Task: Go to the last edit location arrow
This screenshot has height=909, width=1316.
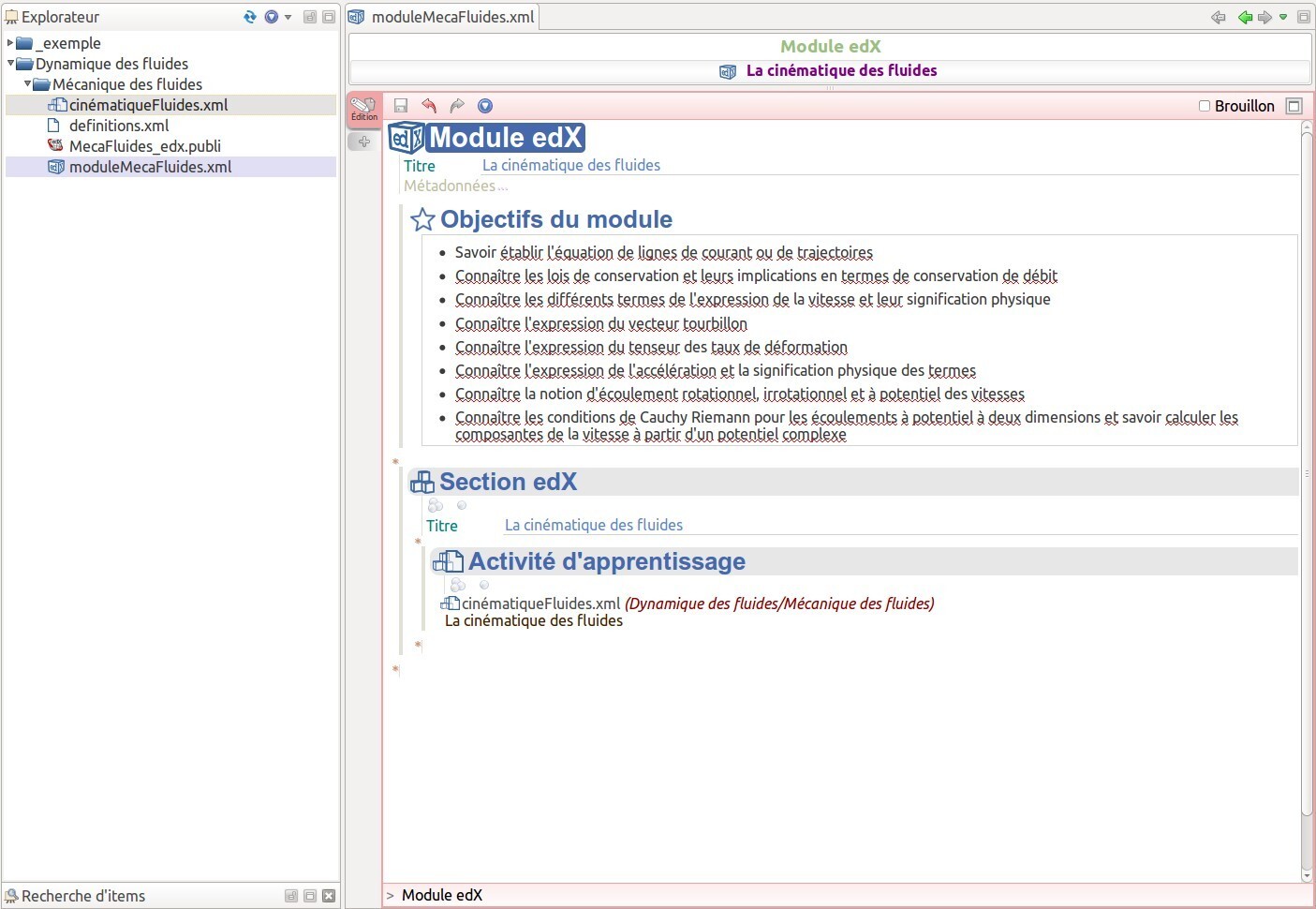Action: (x=1219, y=17)
